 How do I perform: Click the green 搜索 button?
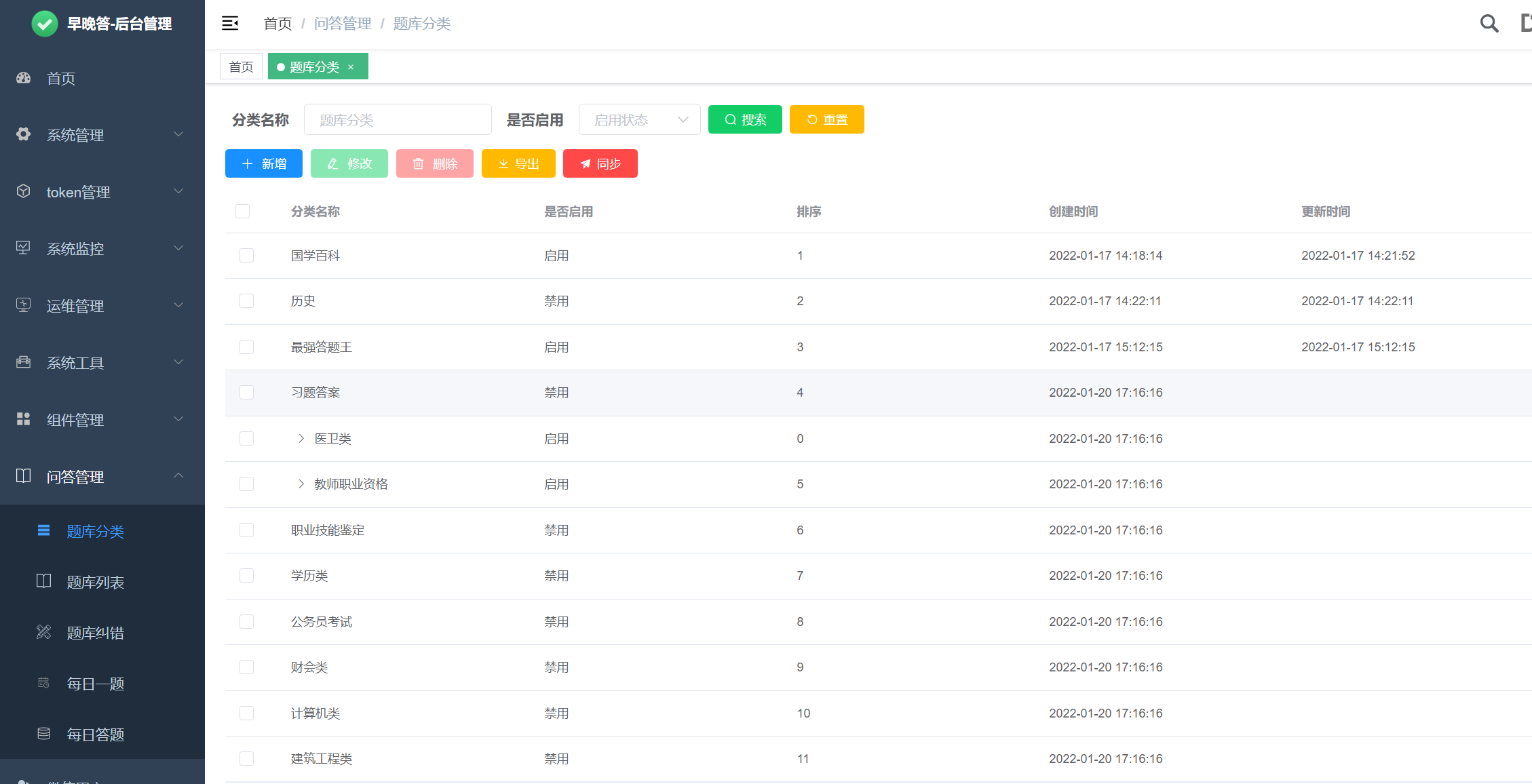745,120
